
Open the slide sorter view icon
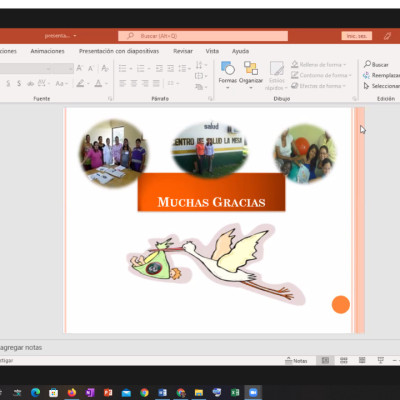pos(344,360)
